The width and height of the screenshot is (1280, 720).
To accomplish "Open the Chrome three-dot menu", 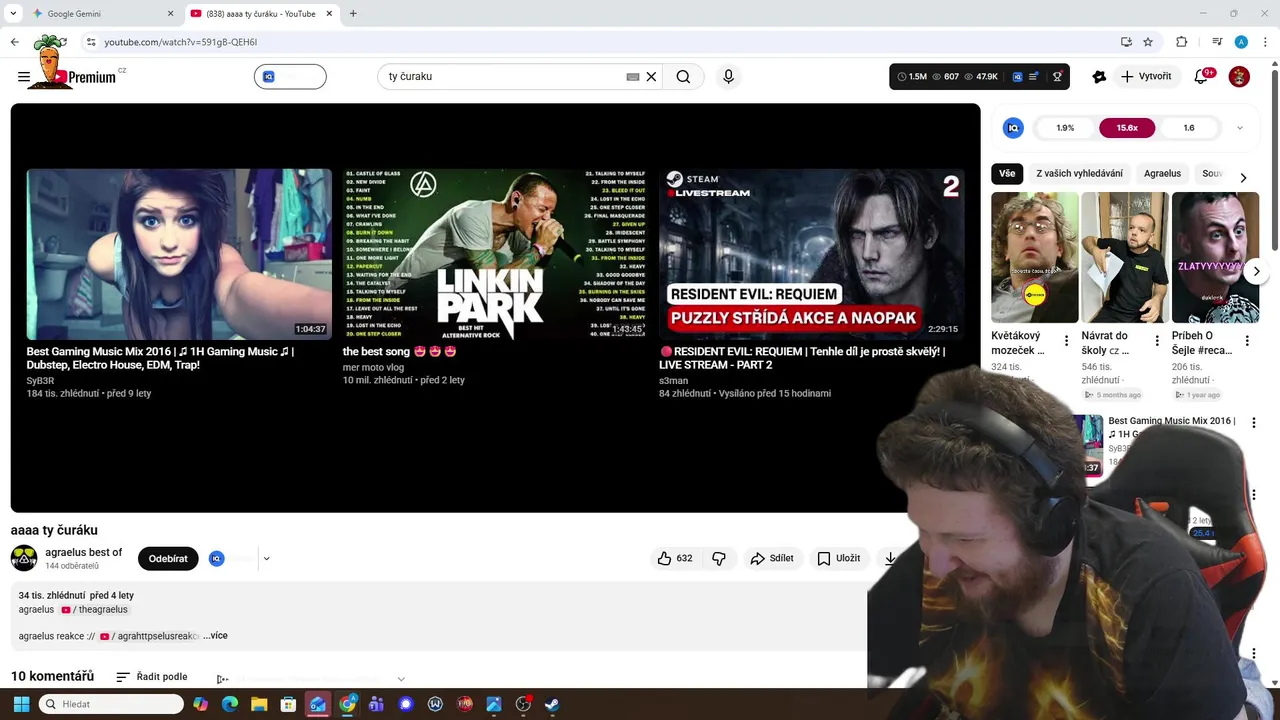I will pos(1265,42).
